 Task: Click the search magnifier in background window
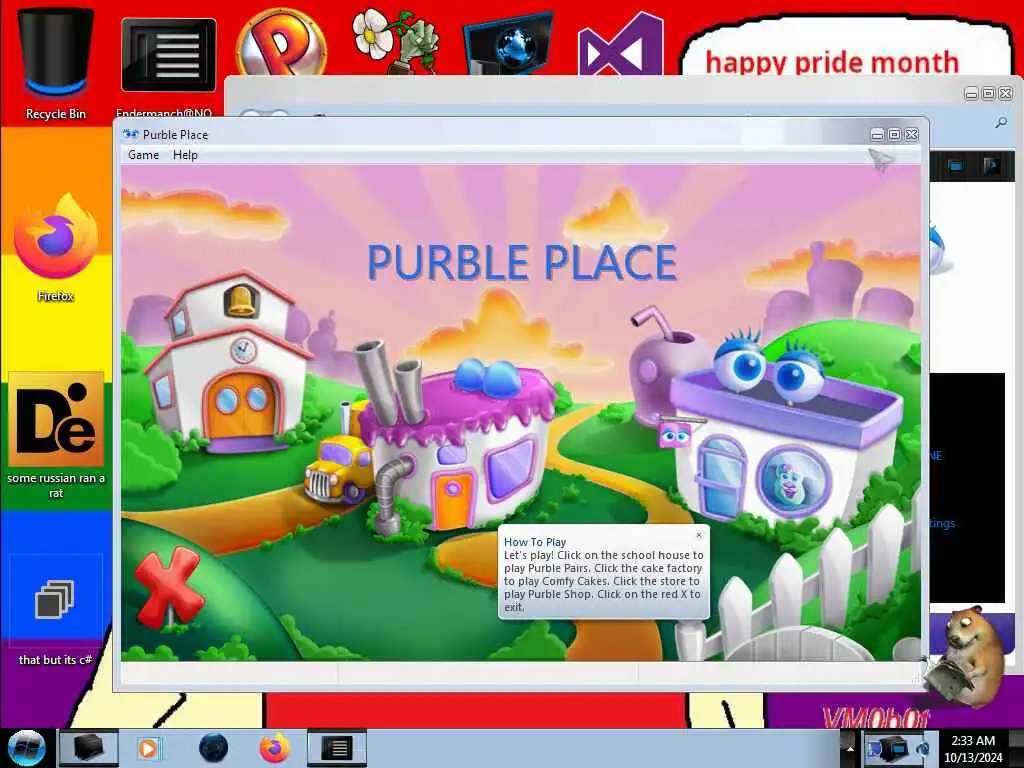click(x=1001, y=122)
